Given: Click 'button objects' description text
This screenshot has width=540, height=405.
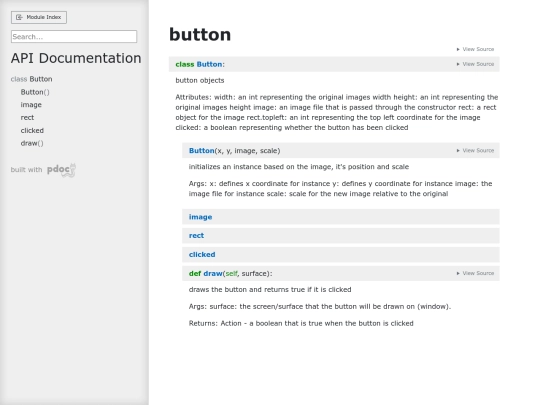Looking at the screenshot, I should (x=200, y=80).
